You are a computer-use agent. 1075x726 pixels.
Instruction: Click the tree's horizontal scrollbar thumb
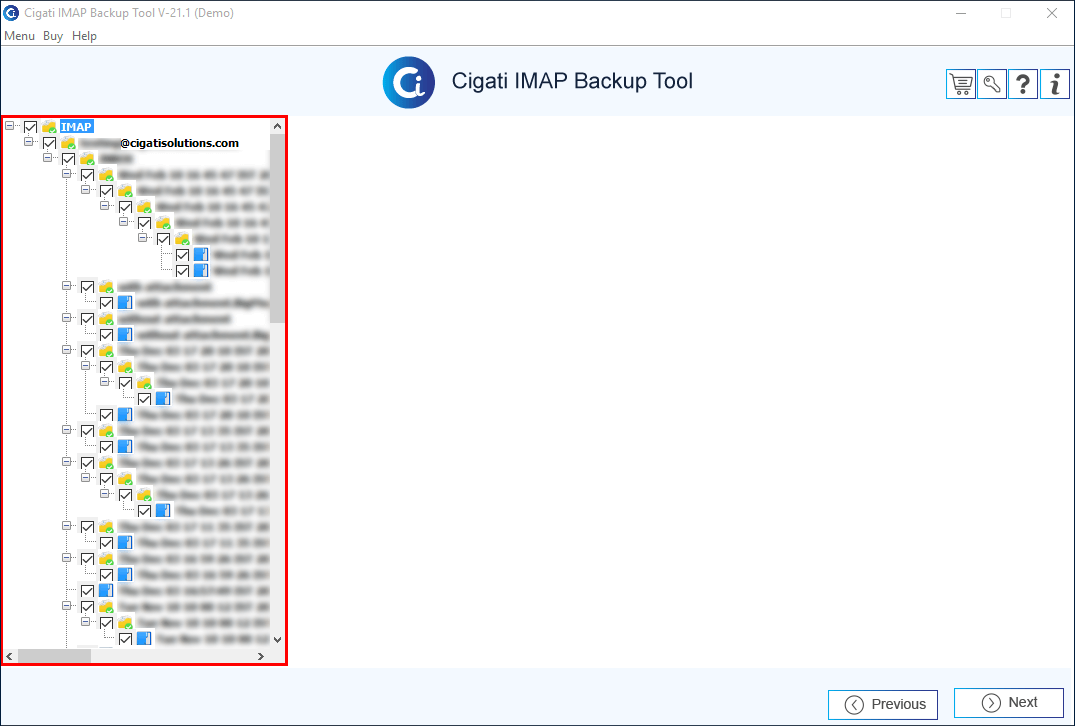[54, 656]
